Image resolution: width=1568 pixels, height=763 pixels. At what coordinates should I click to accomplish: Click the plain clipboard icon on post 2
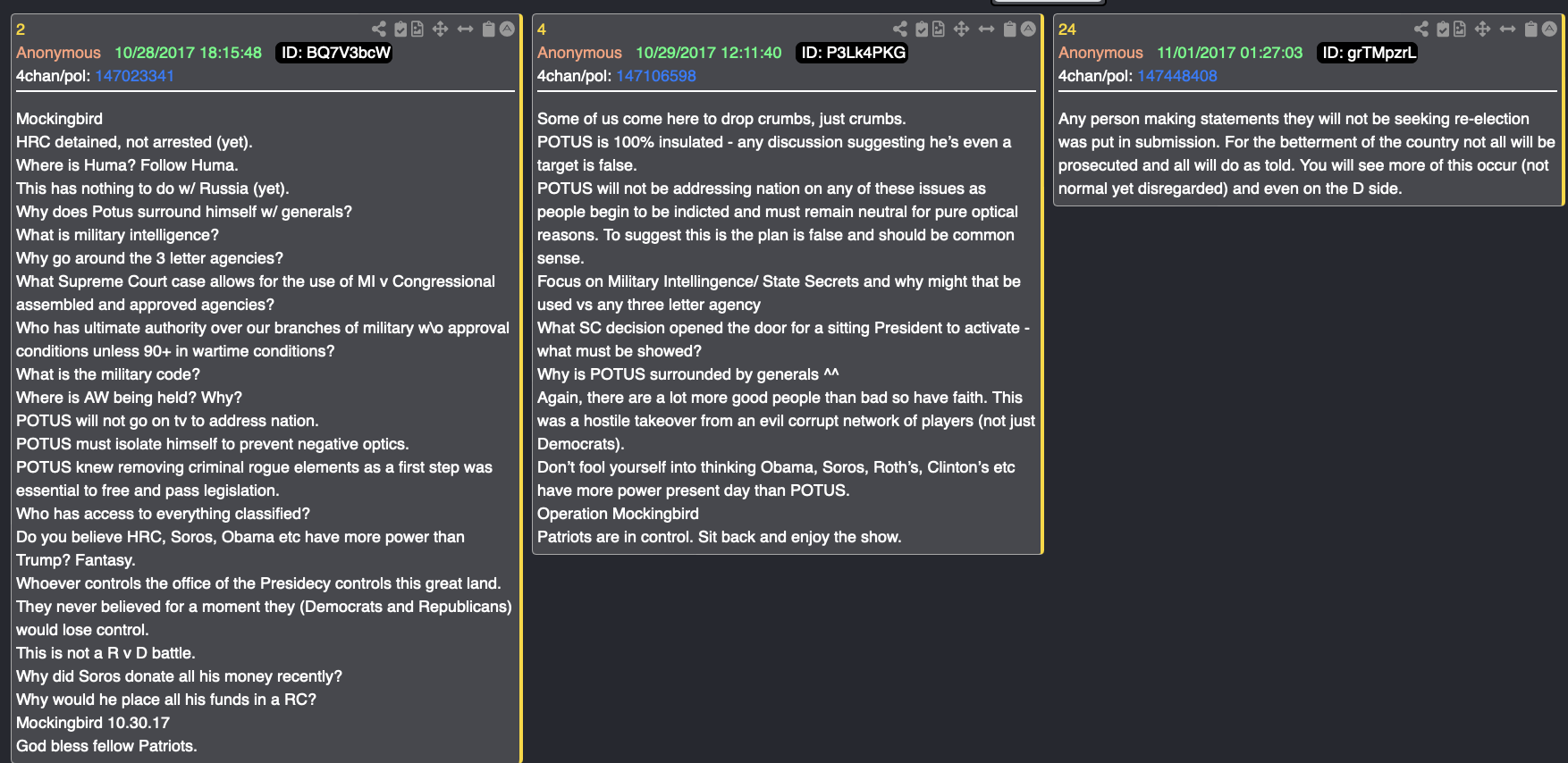click(488, 29)
